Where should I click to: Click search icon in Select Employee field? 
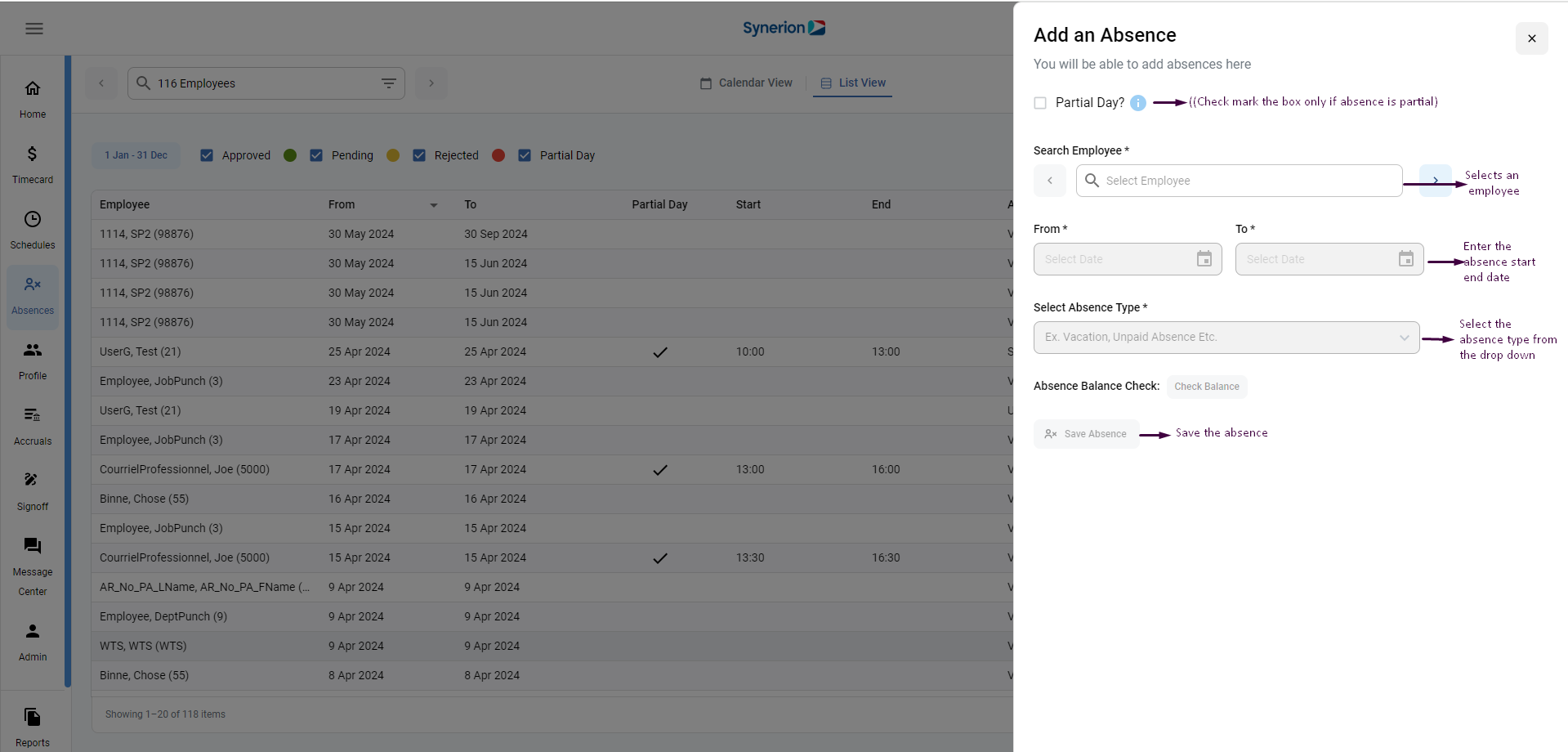(1092, 181)
